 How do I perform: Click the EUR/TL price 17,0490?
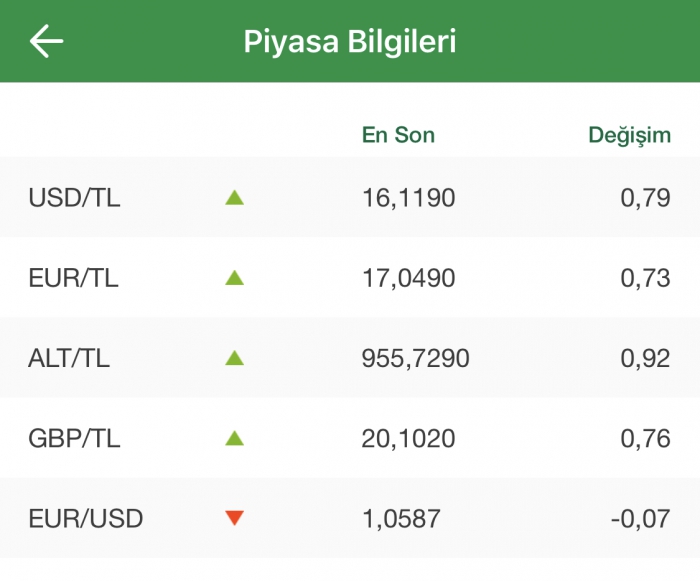click(408, 278)
